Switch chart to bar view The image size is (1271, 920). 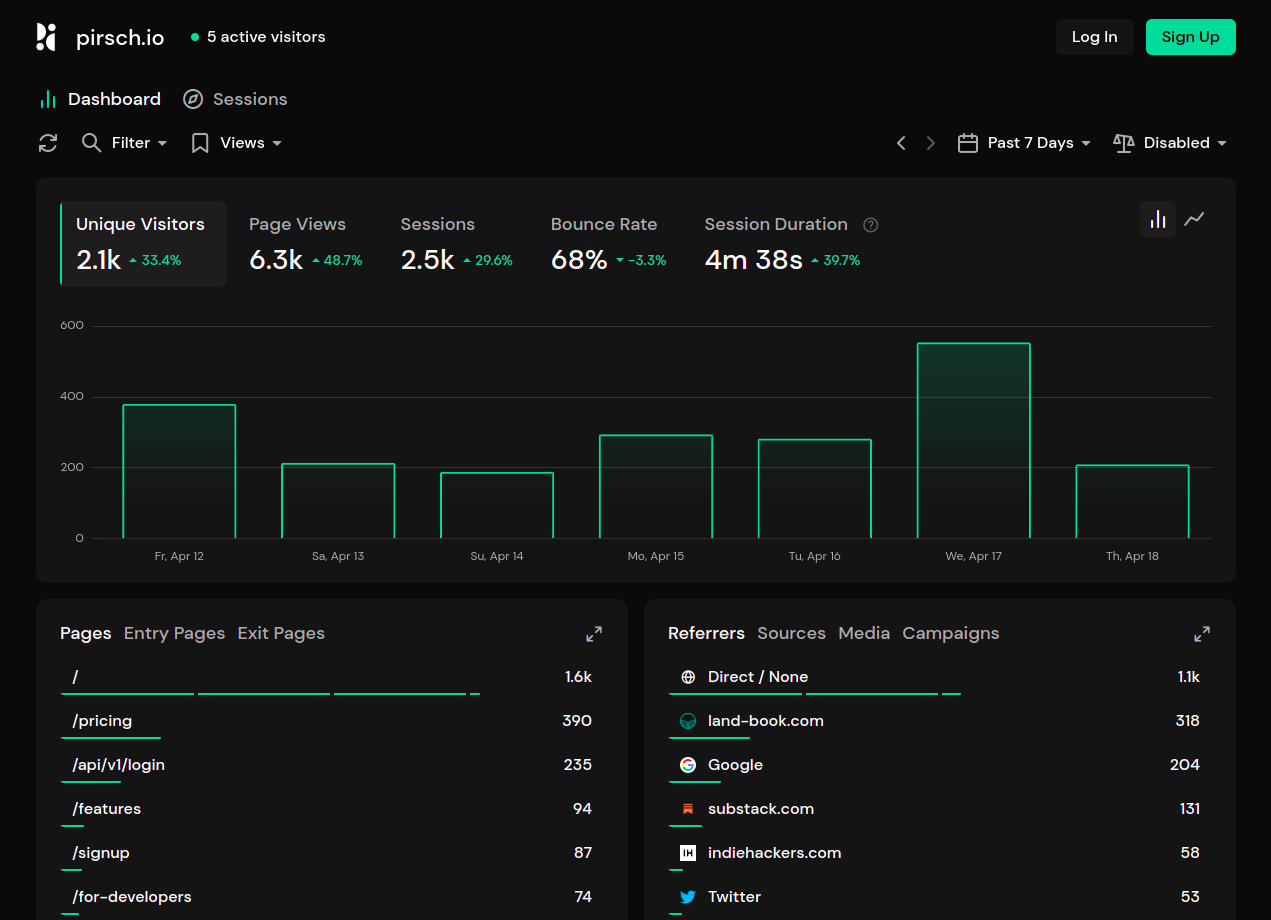tap(1158, 219)
